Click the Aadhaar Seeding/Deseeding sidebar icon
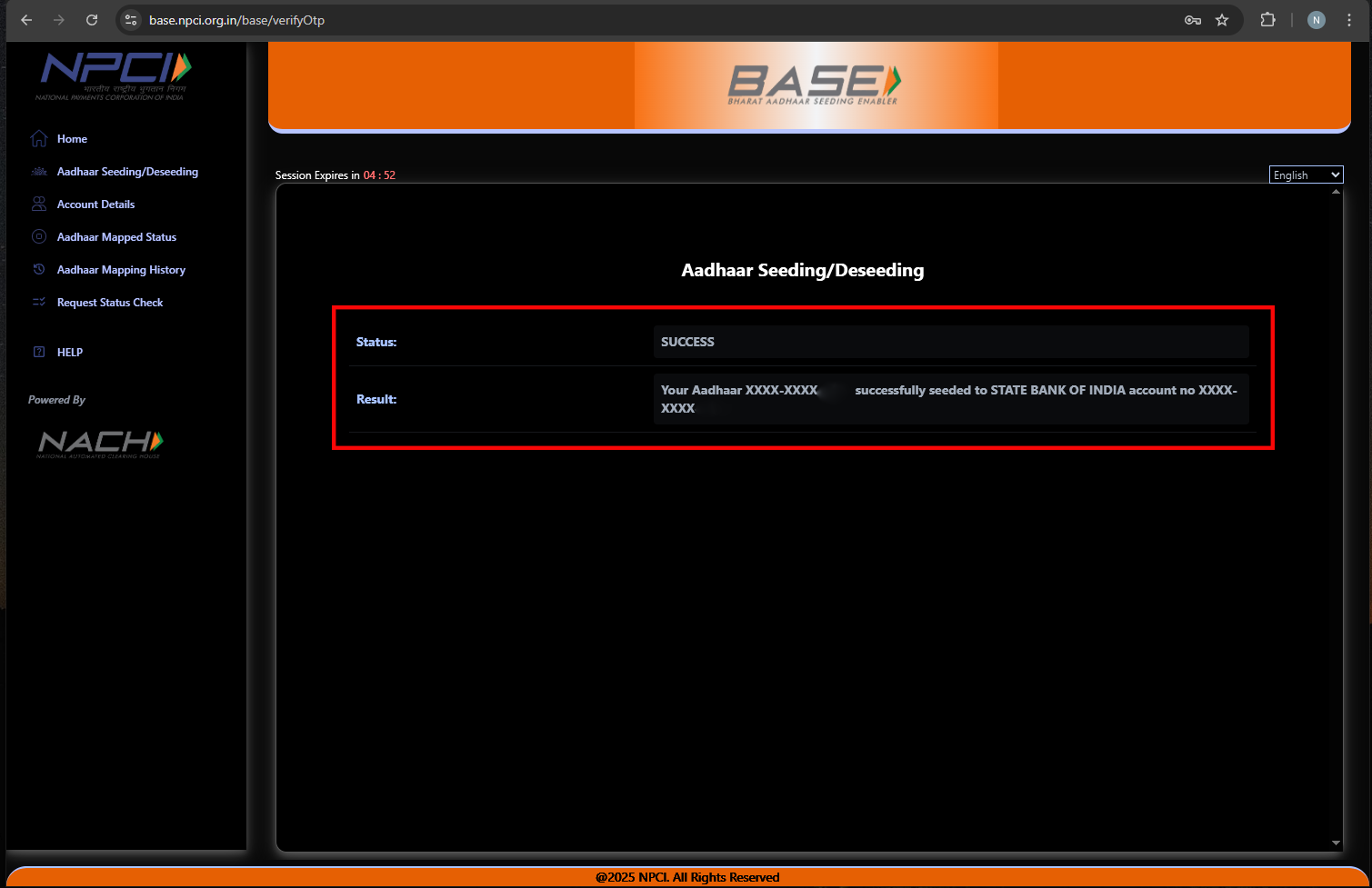 click(39, 172)
